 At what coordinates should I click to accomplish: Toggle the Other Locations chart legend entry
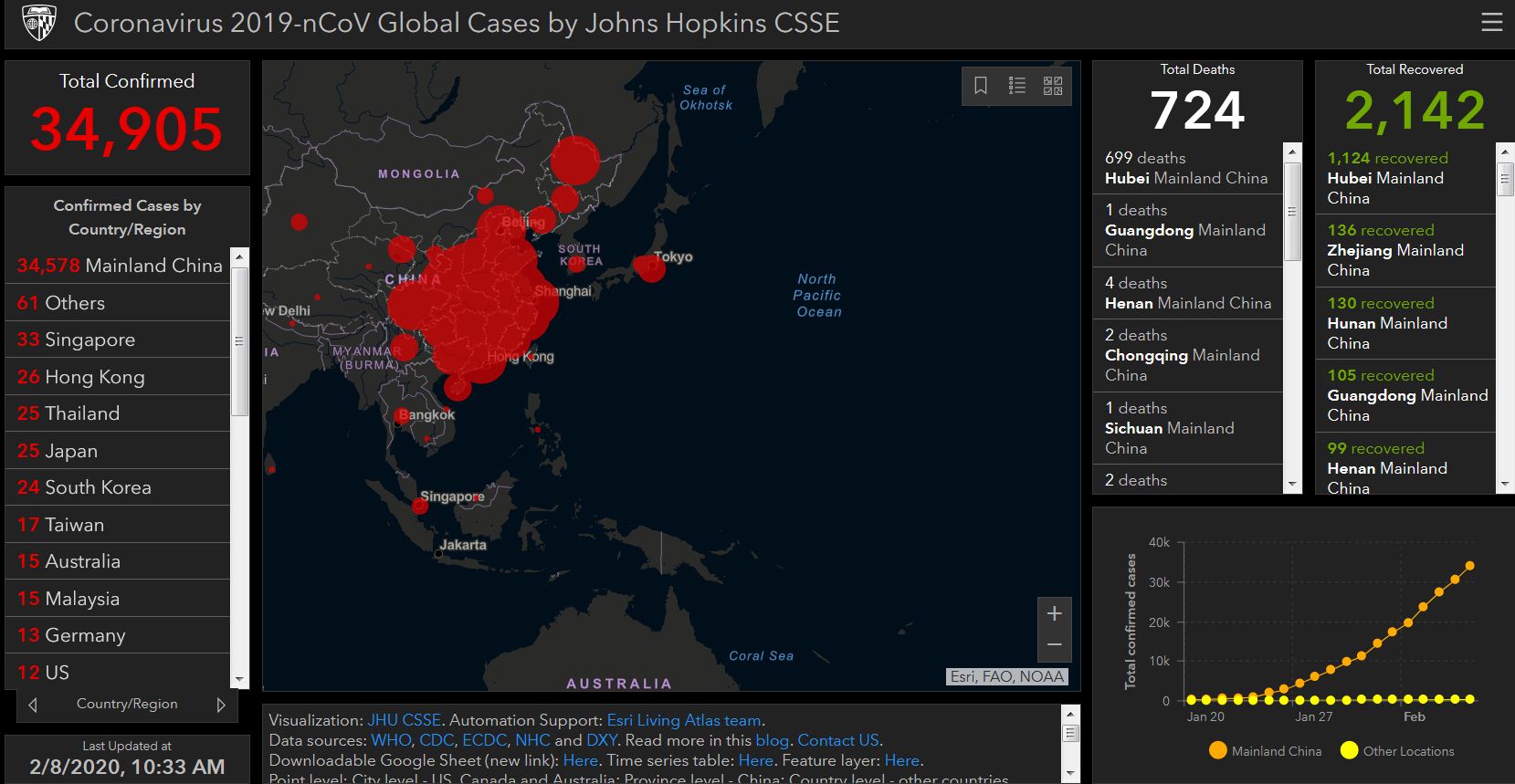1397,751
